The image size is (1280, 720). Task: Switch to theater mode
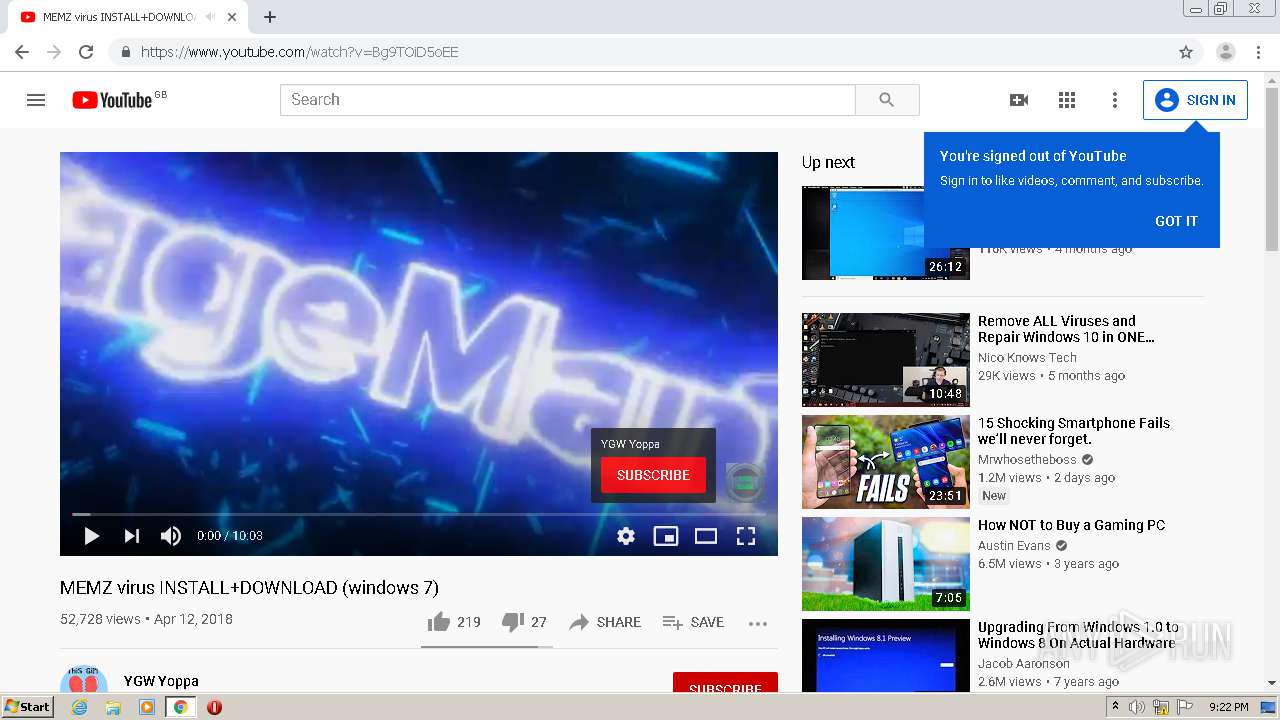tap(706, 536)
